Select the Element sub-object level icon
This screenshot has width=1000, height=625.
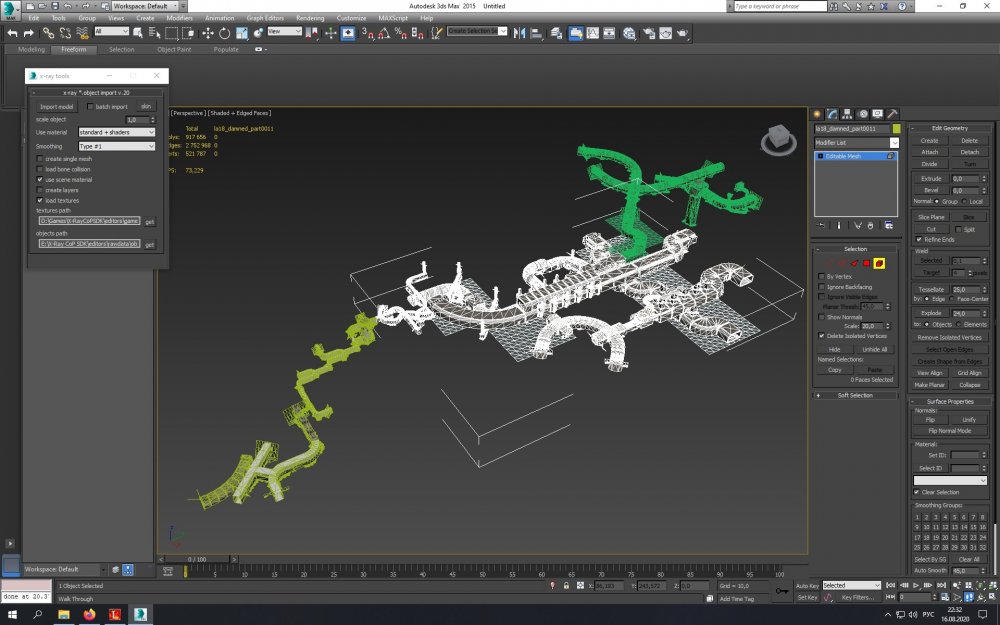click(879, 263)
